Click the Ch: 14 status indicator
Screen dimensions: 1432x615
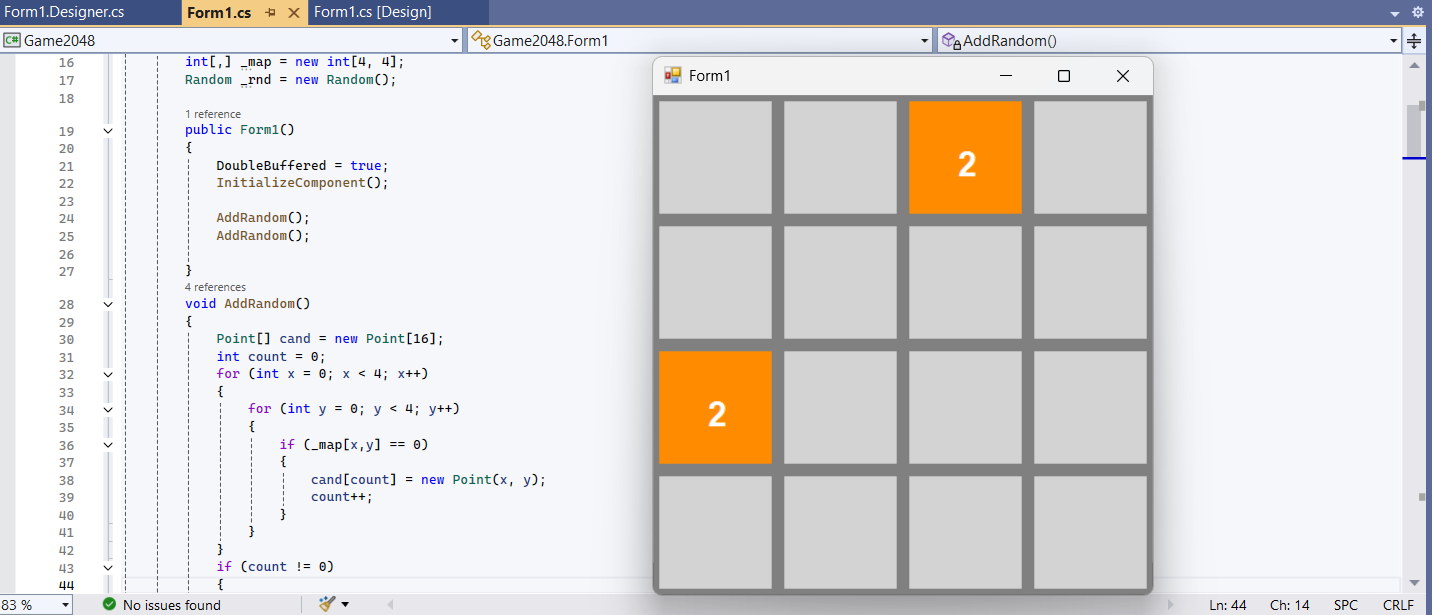coord(1290,604)
